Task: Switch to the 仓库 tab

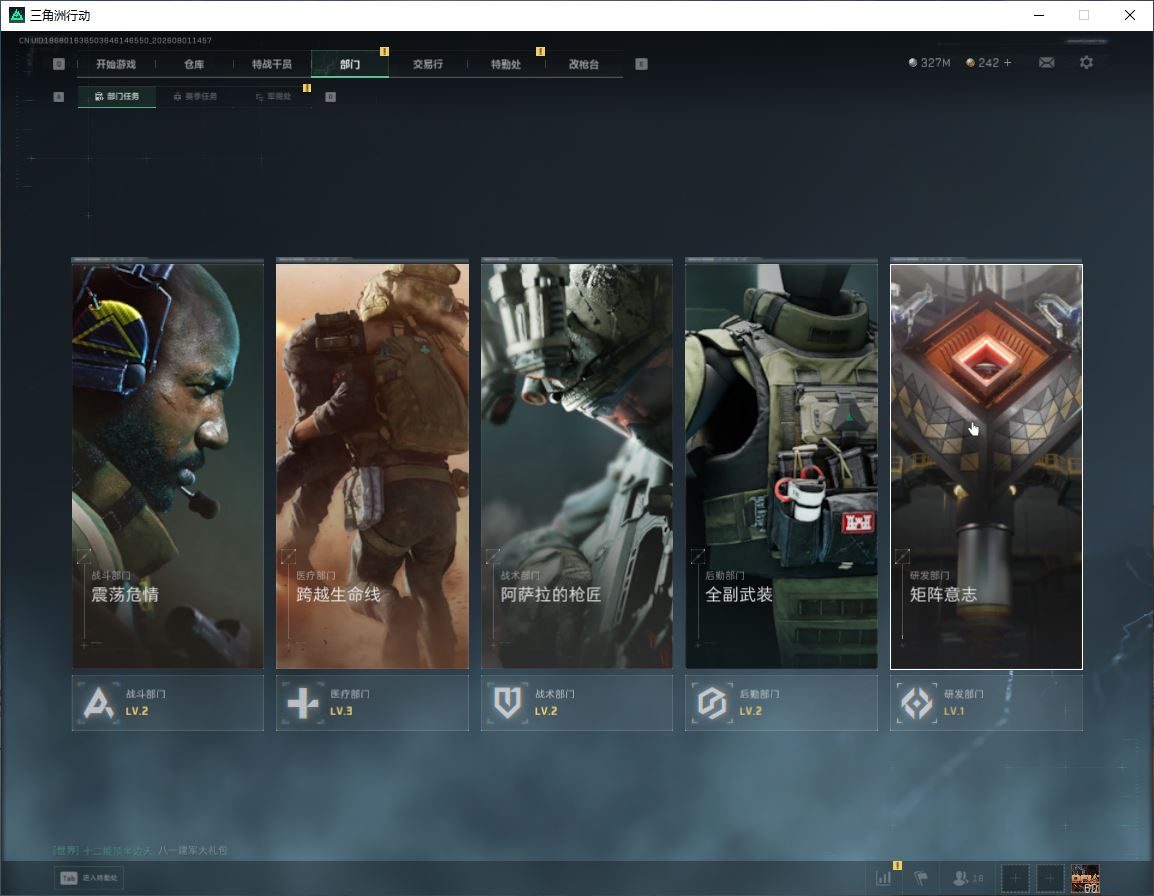Action: point(194,64)
